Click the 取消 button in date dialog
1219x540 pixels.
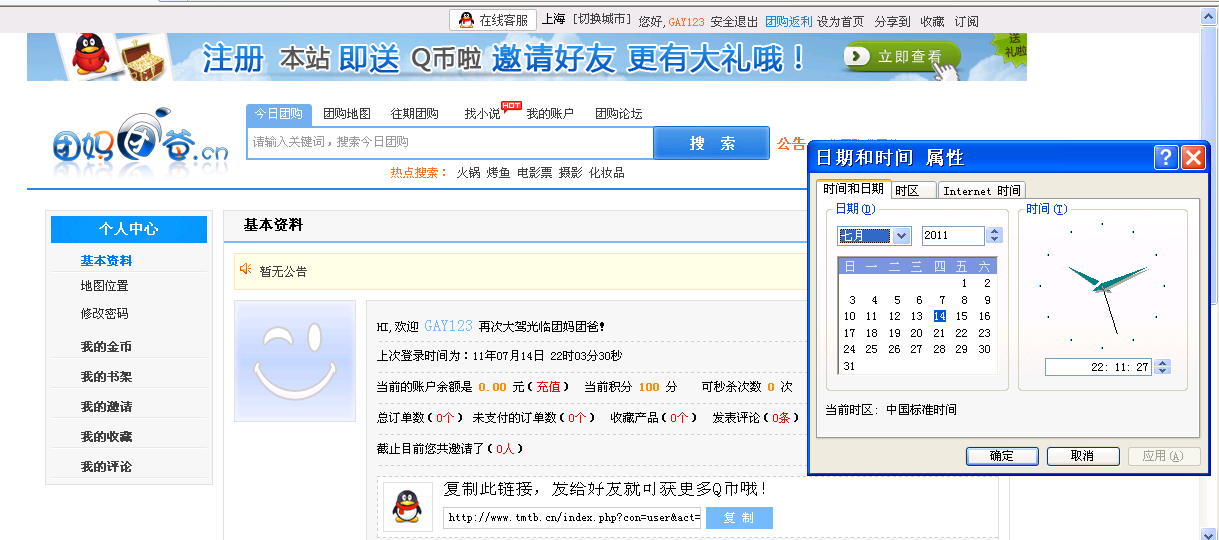pos(1082,456)
